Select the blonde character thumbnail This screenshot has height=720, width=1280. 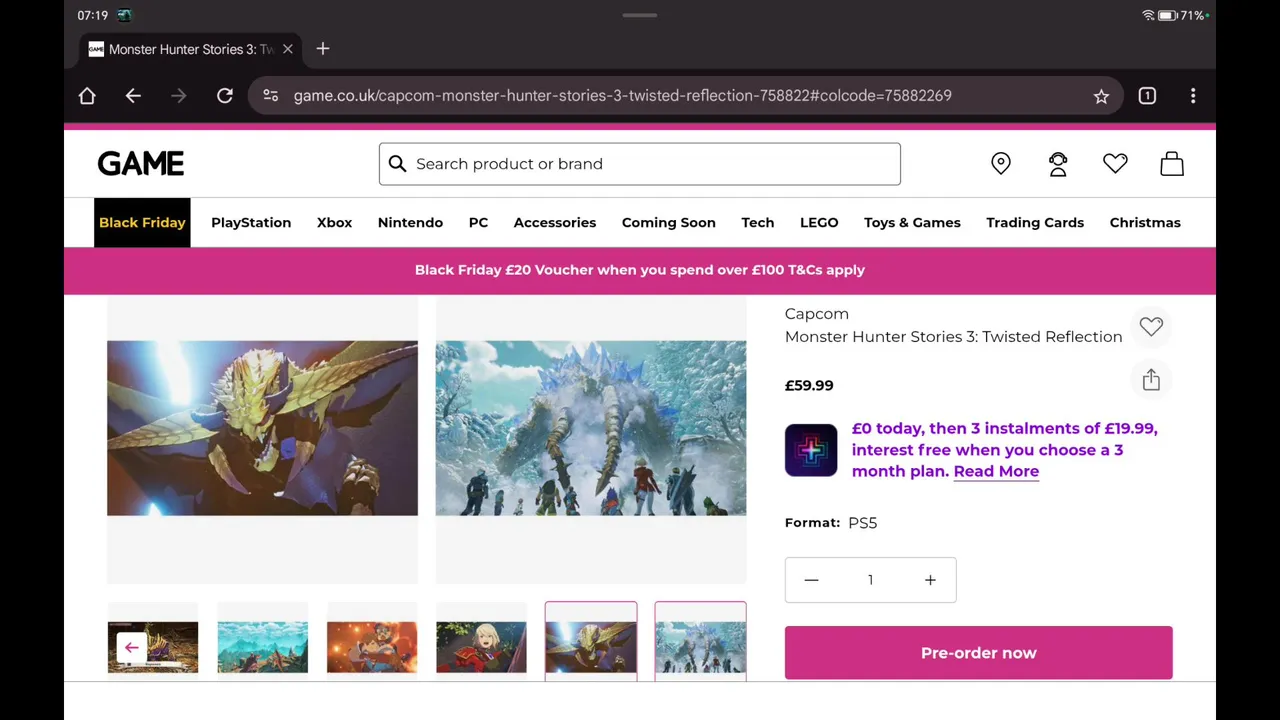point(481,647)
